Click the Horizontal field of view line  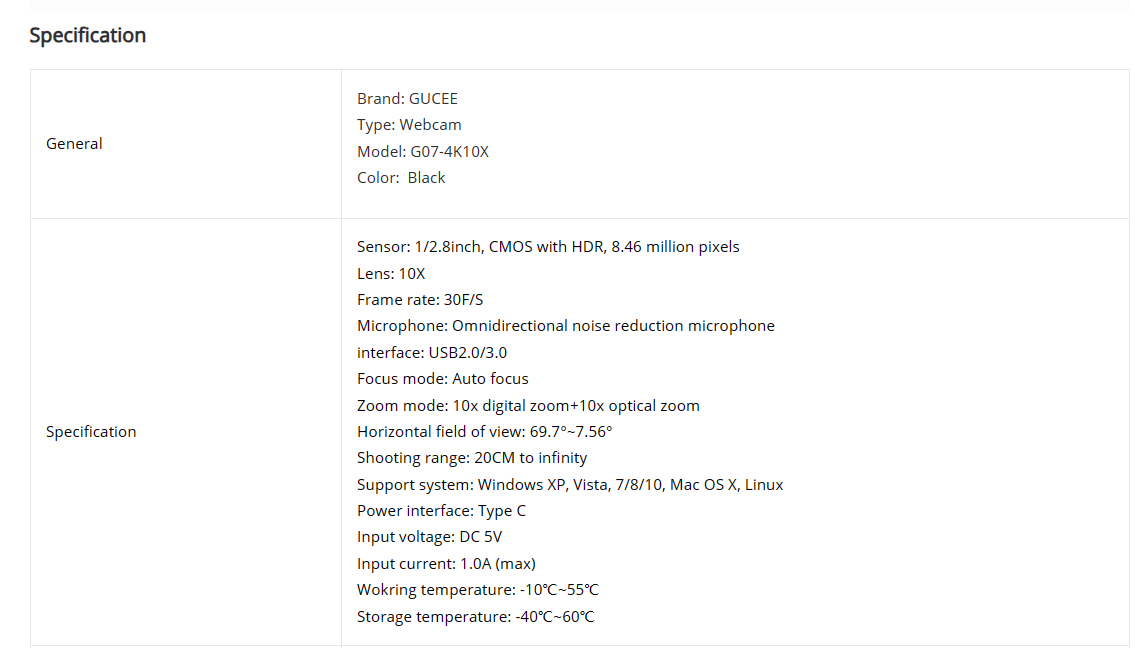pos(484,432)
